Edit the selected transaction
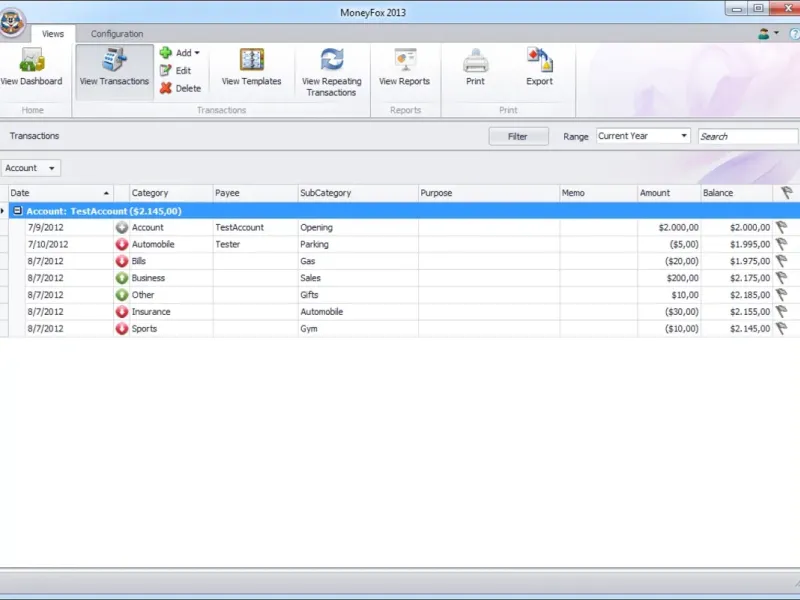The image size is (800, 600). tap(176, 70)
